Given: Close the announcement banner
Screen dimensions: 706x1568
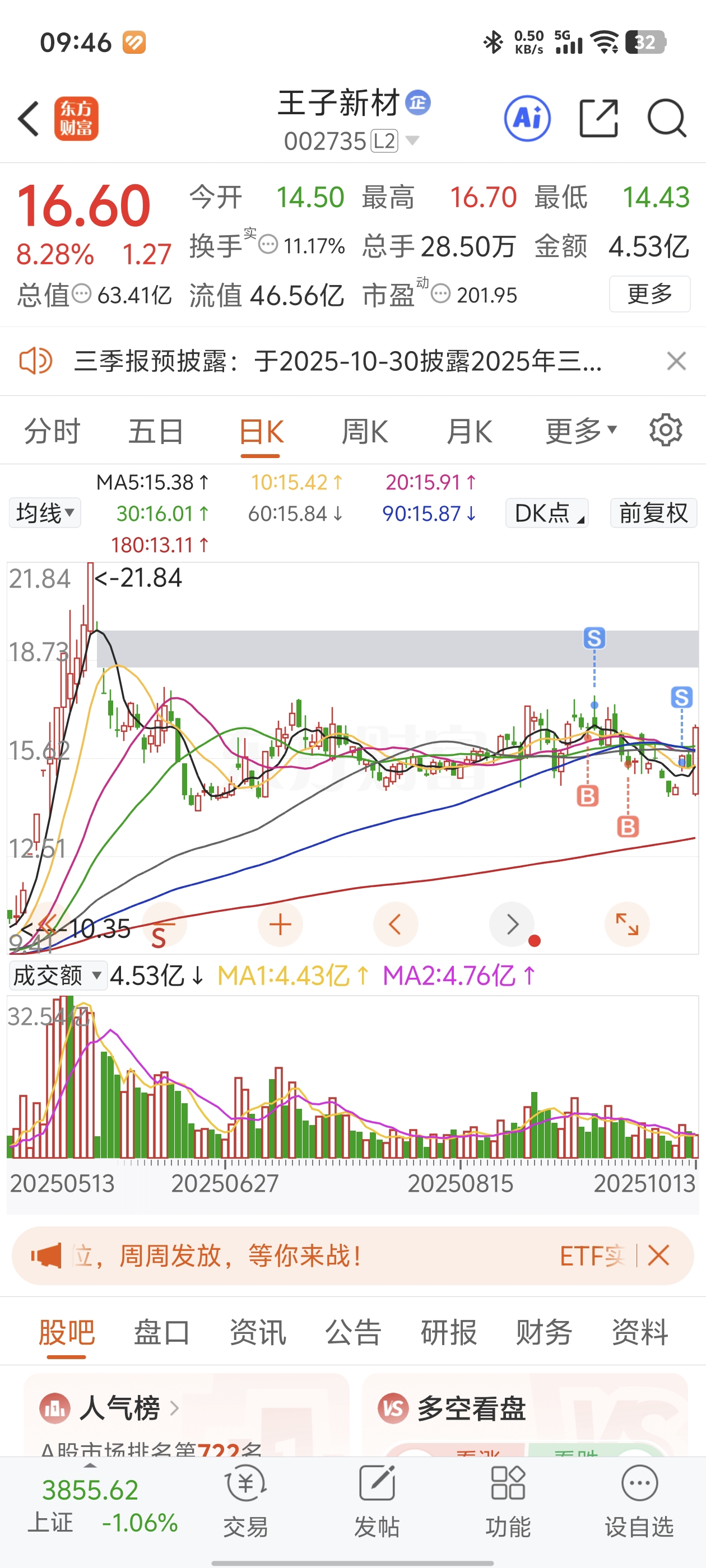Looking at the screenshot, I should (x=676, y=361).
